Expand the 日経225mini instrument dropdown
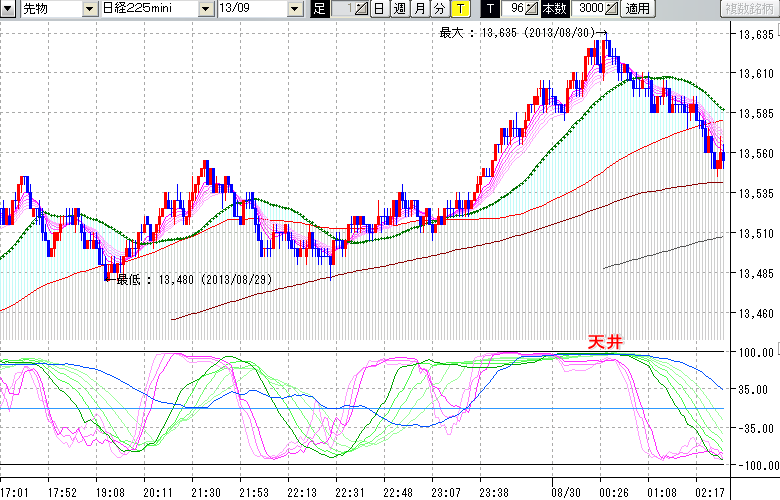The image size is (780, 500). [206, 9]
